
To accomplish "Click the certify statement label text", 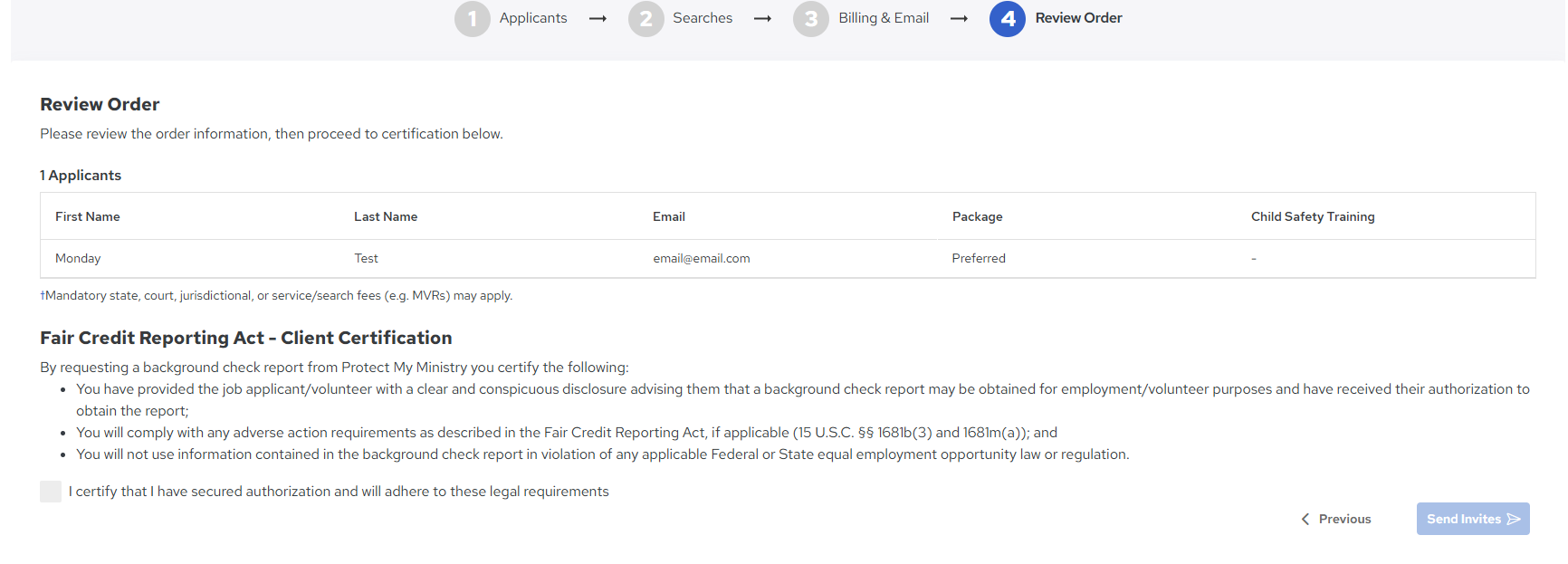I will (x=339, y=492).
